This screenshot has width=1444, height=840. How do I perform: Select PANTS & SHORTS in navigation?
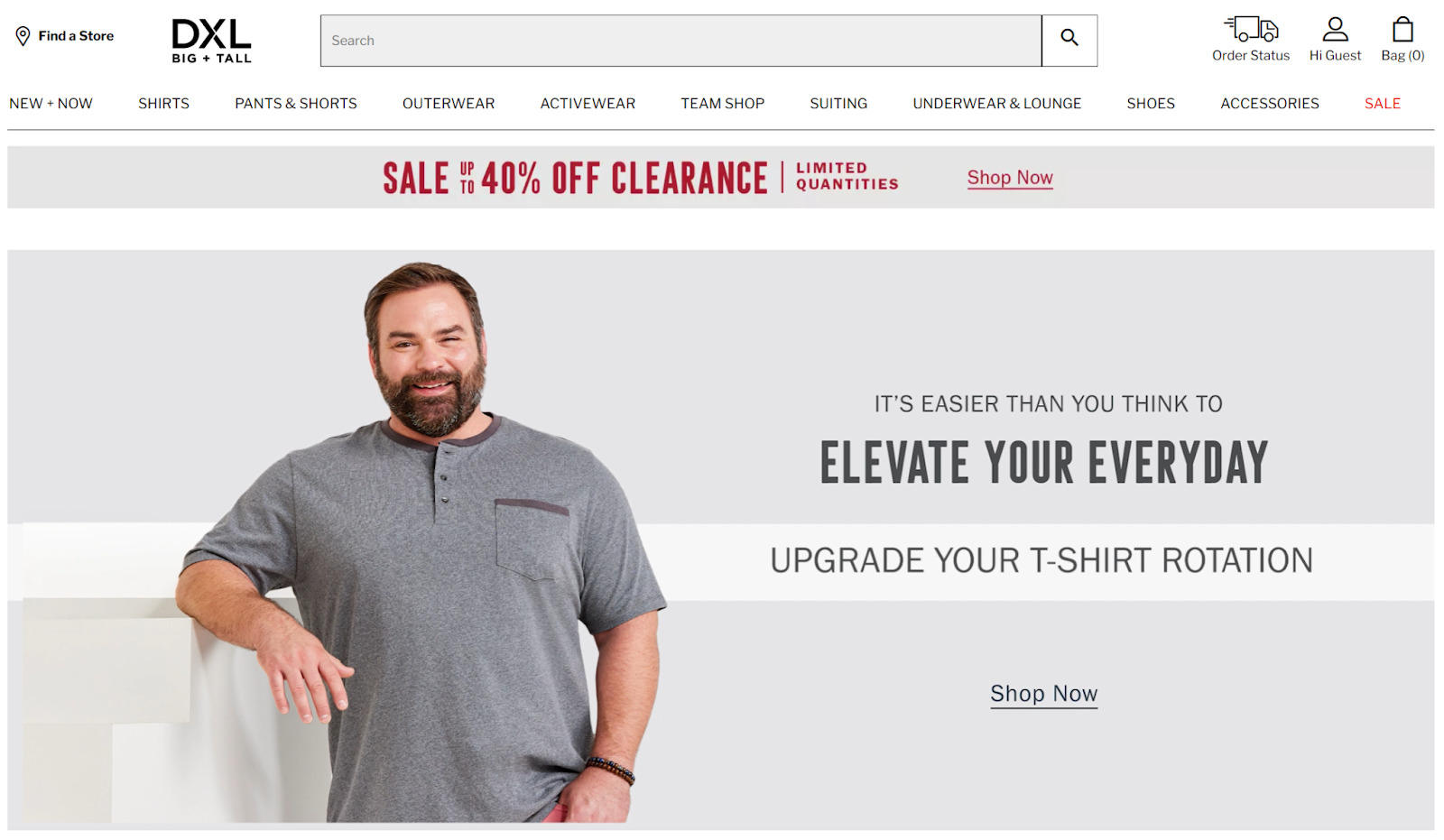(296, 104)
